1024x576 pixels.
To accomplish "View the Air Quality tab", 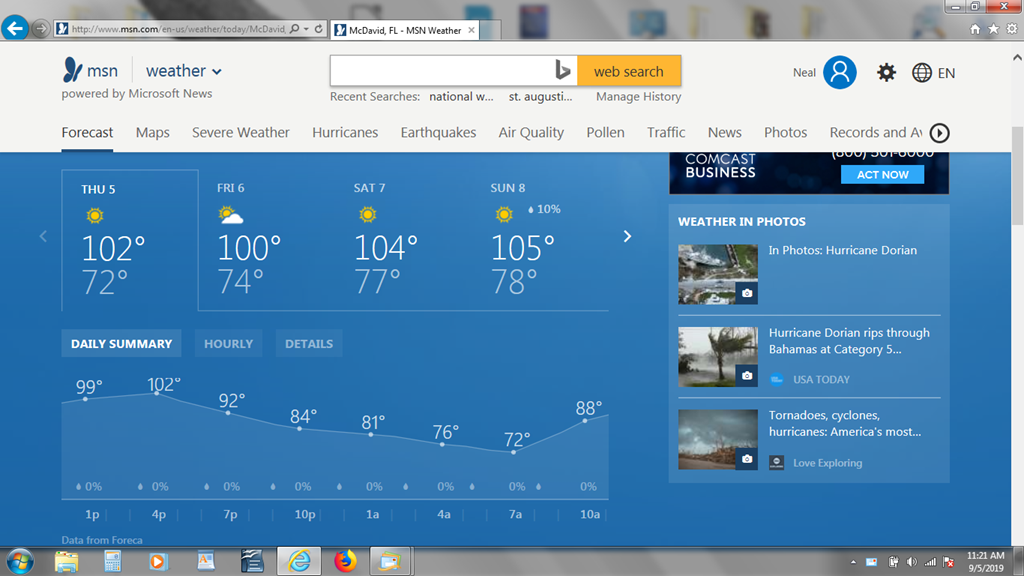I will coord(531,133).
